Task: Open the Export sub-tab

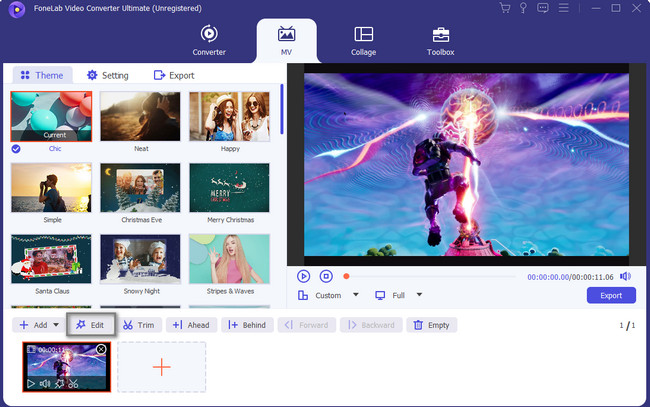Action: (174, 75)
